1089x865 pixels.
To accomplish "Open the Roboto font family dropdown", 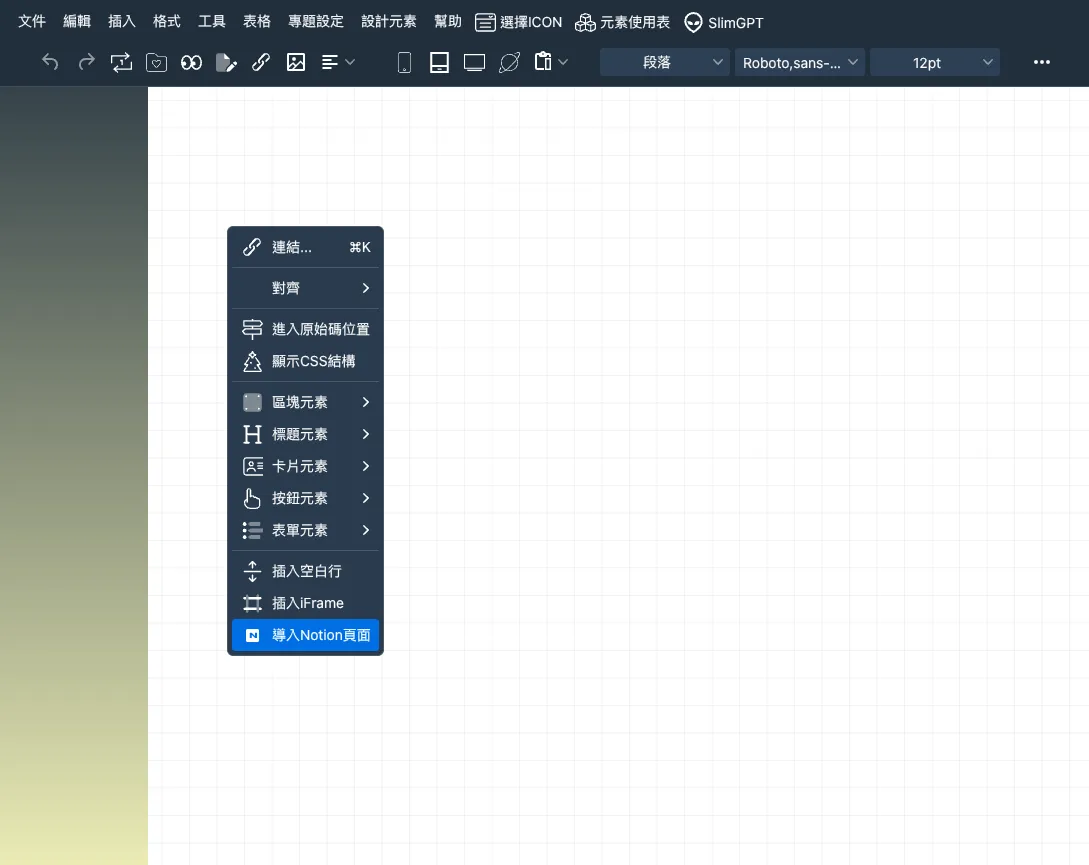I will click(x=800, y=62).
